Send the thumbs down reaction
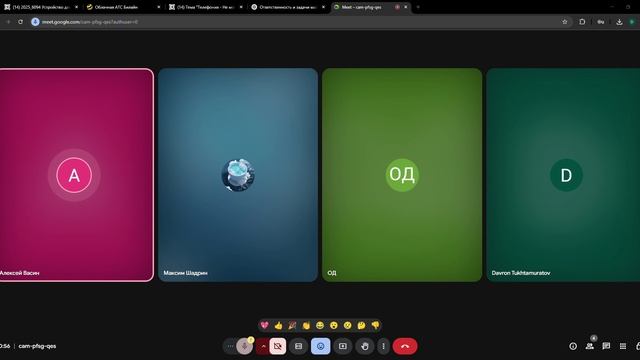The height and width of the screenshot is (360, 640). point(375,325)
